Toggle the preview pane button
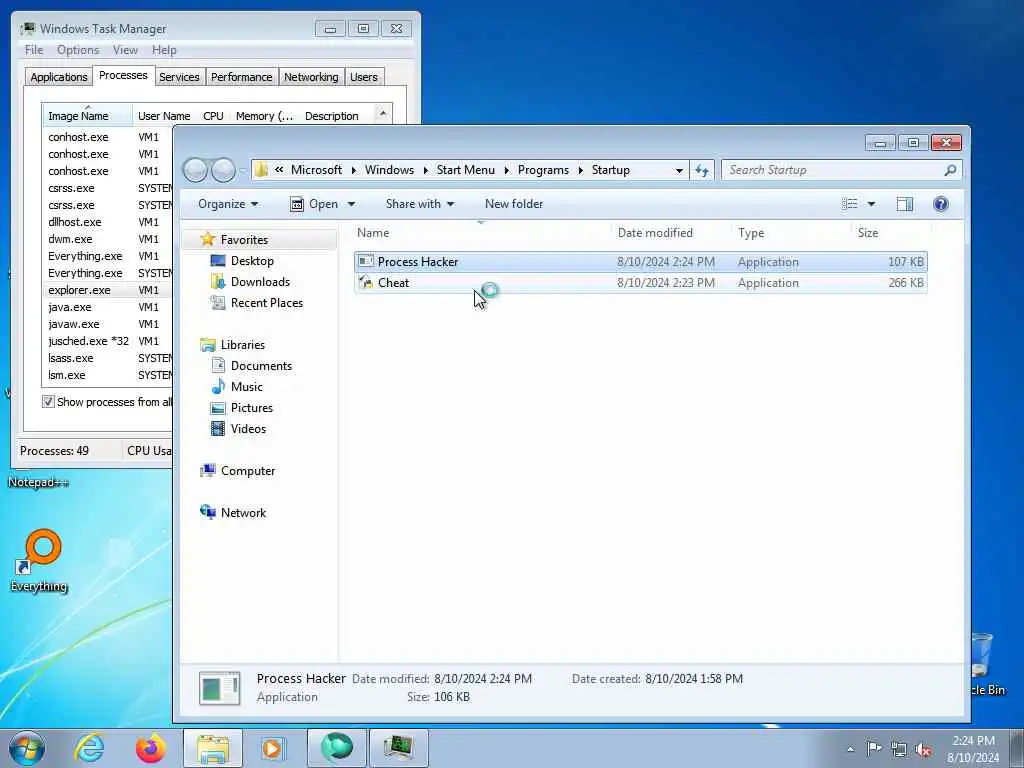The width and height of the screenshot is (1024, 768). click(x=904, y=204)
